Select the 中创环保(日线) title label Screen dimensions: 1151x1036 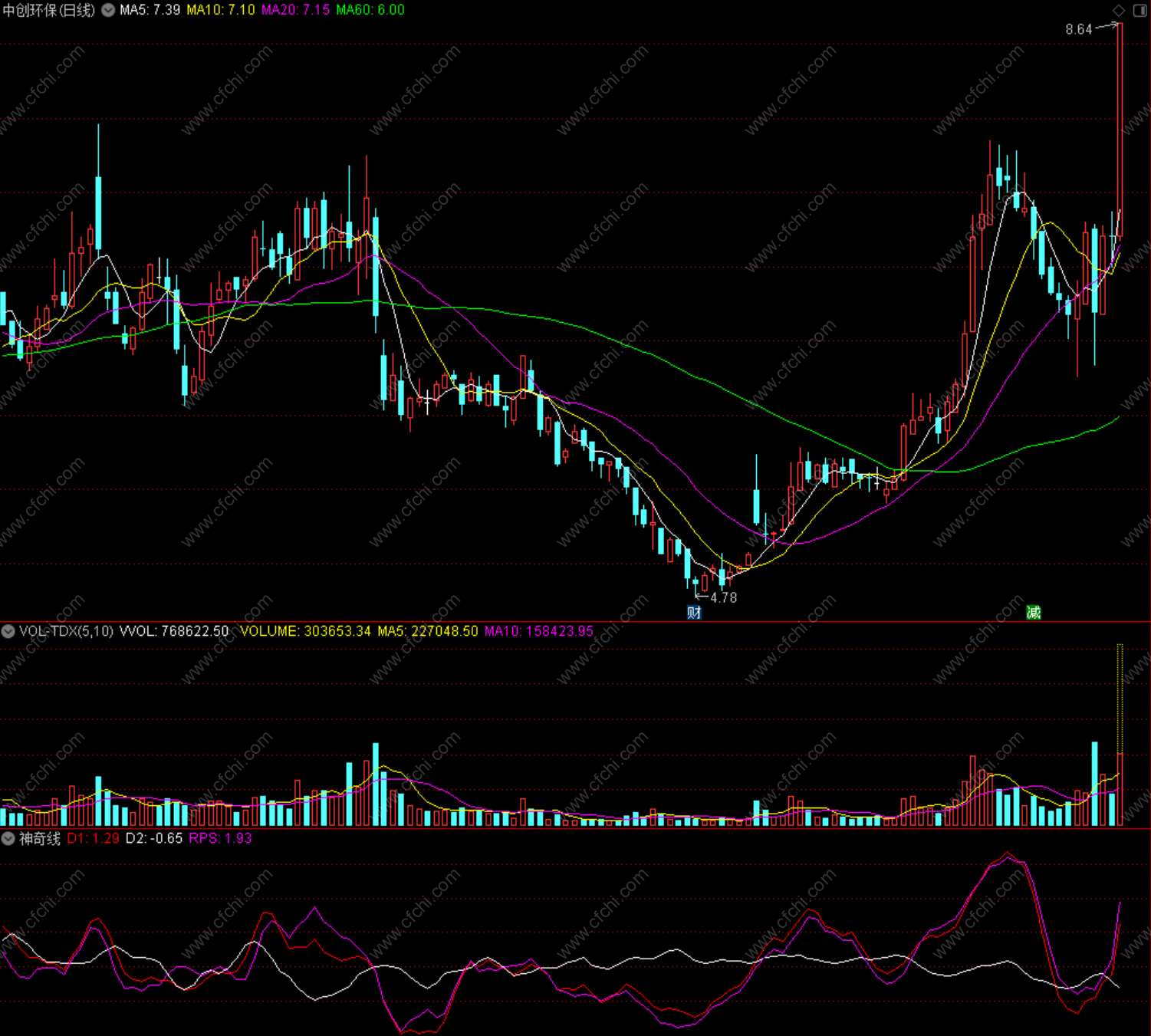pyautogui.click(x=49, y=10)
